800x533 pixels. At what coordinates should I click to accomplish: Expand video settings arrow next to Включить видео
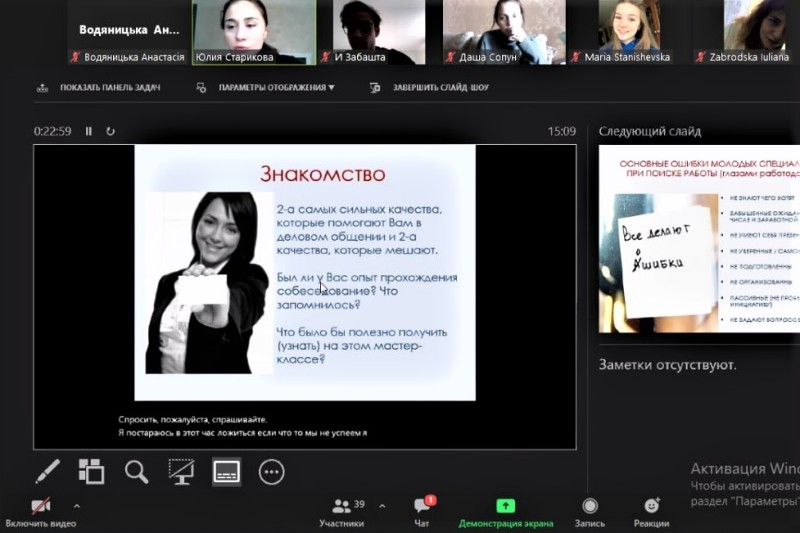tap(77, 505)
